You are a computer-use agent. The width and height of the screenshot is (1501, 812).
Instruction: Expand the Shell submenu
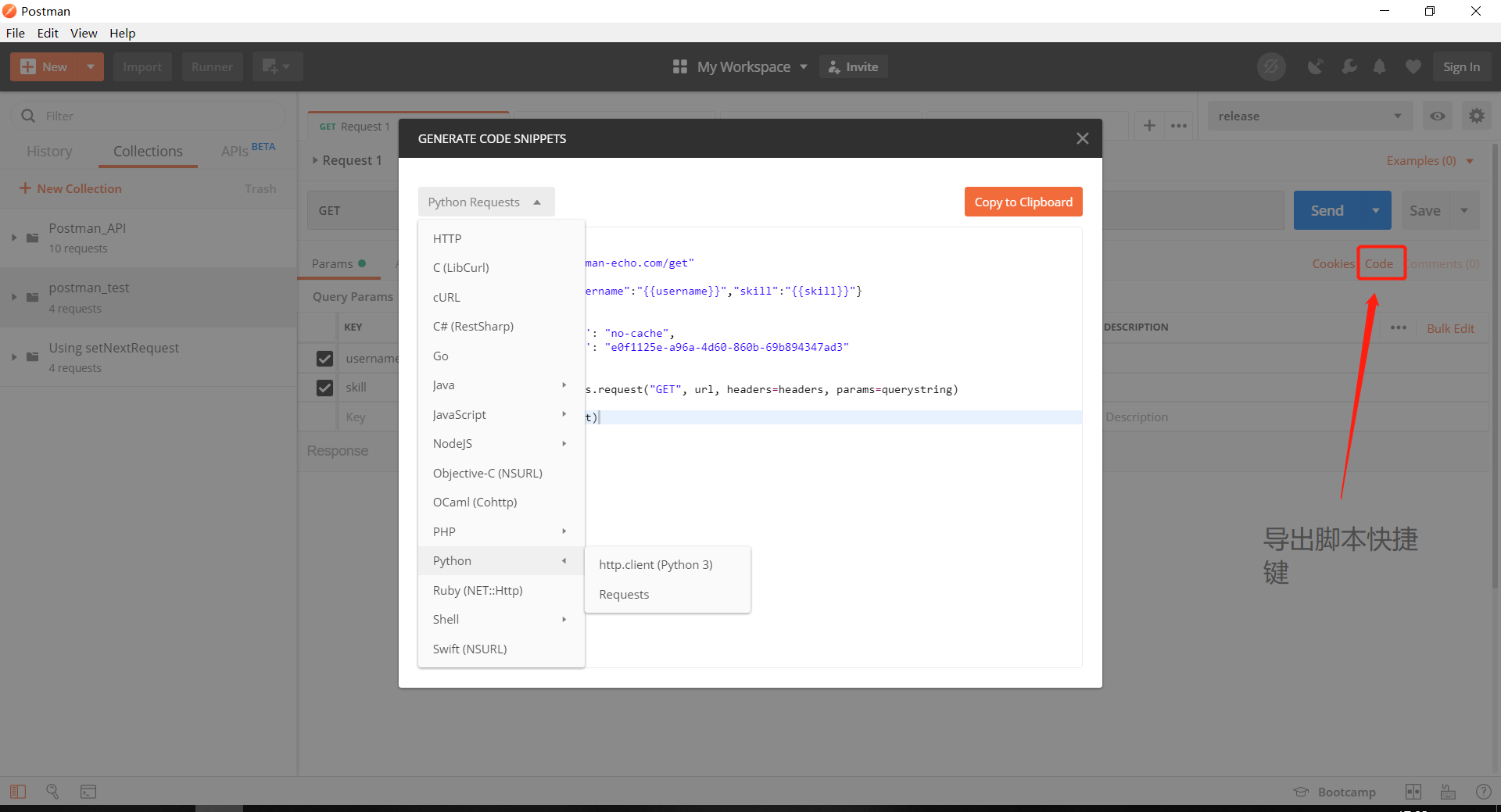[x=501, y=619]
